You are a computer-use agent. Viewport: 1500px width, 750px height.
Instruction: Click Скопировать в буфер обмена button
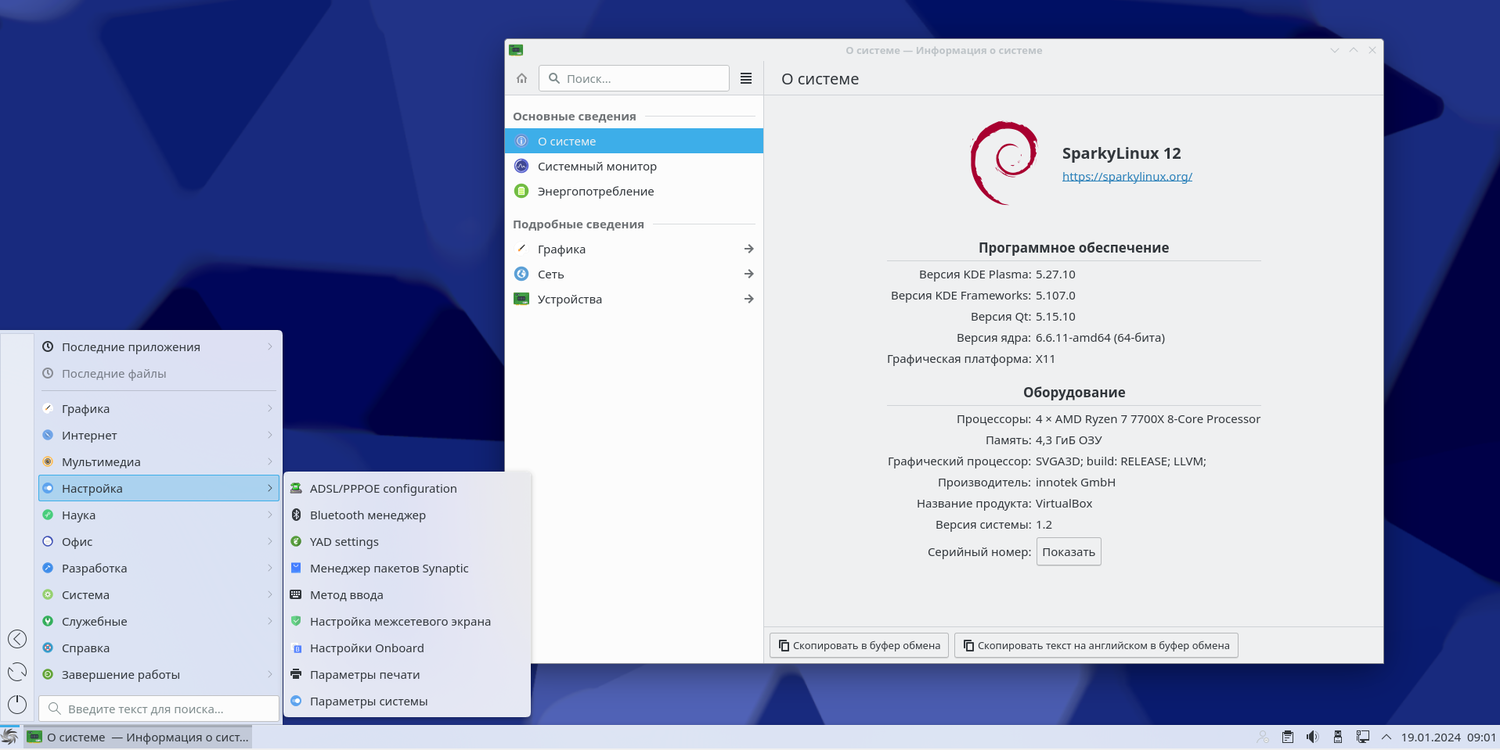[859, 645]
